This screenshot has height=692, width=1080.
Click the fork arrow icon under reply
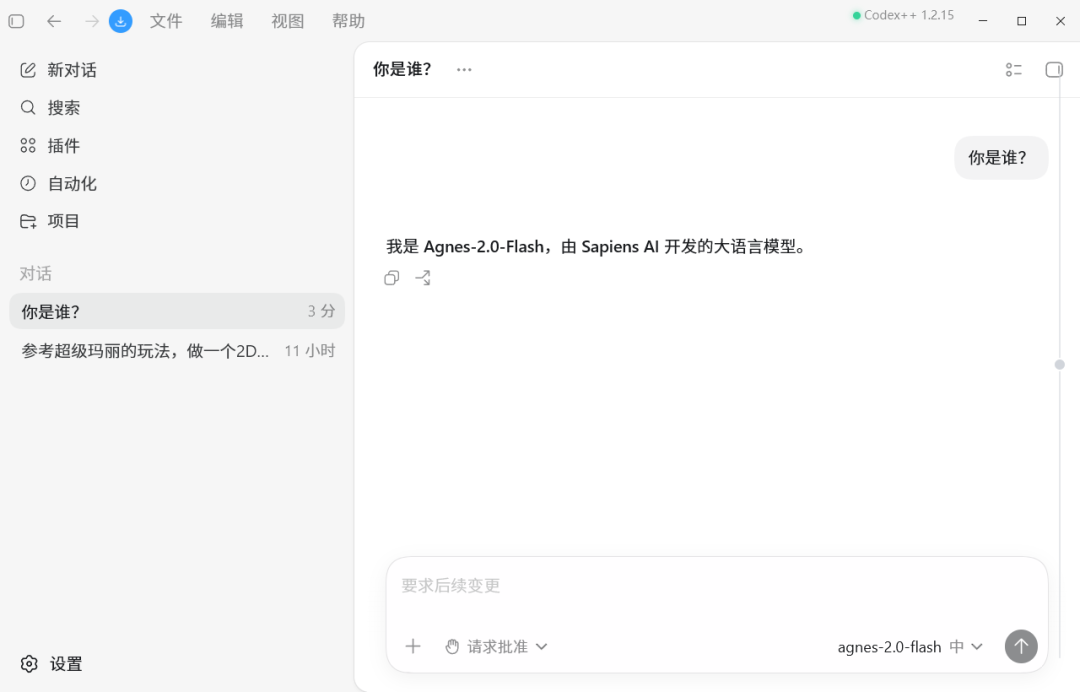[x=423, y=278]
